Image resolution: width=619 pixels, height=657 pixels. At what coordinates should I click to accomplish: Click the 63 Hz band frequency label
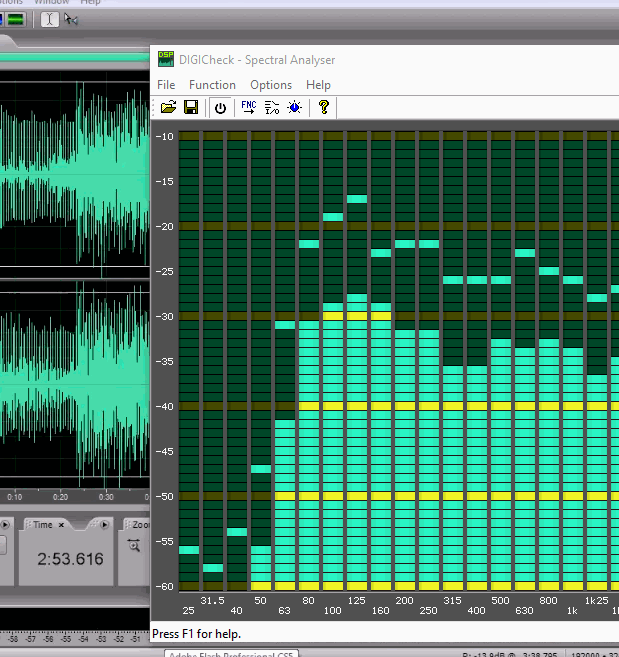click(284, 610)
